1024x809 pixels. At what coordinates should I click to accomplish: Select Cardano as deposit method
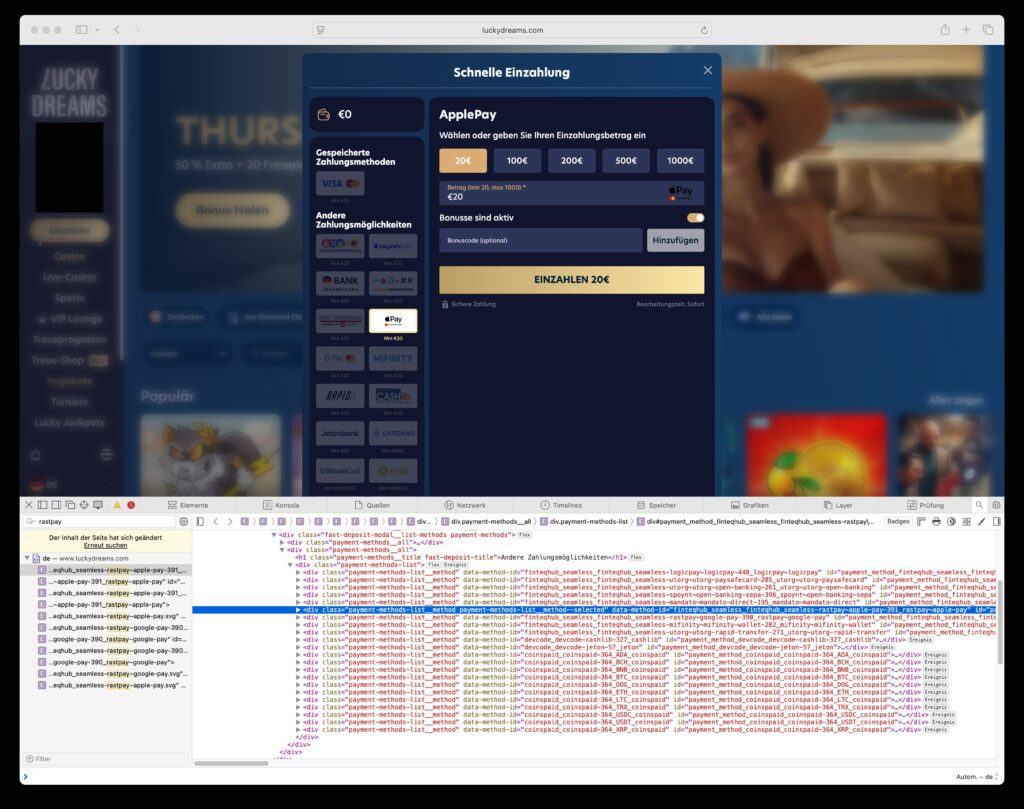pos(393,434)
